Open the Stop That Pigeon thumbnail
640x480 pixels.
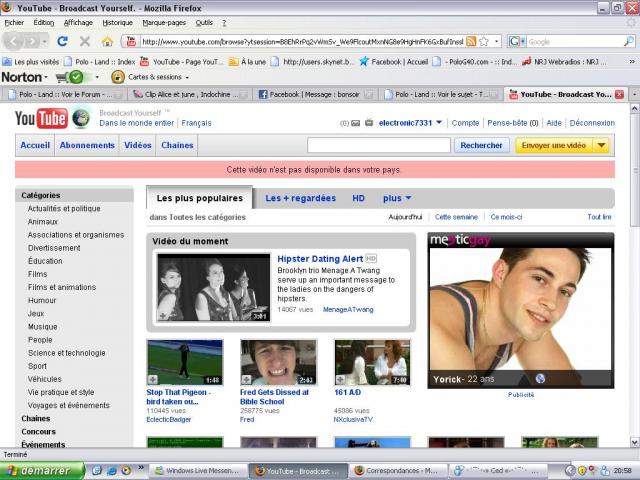click(185, 362)
